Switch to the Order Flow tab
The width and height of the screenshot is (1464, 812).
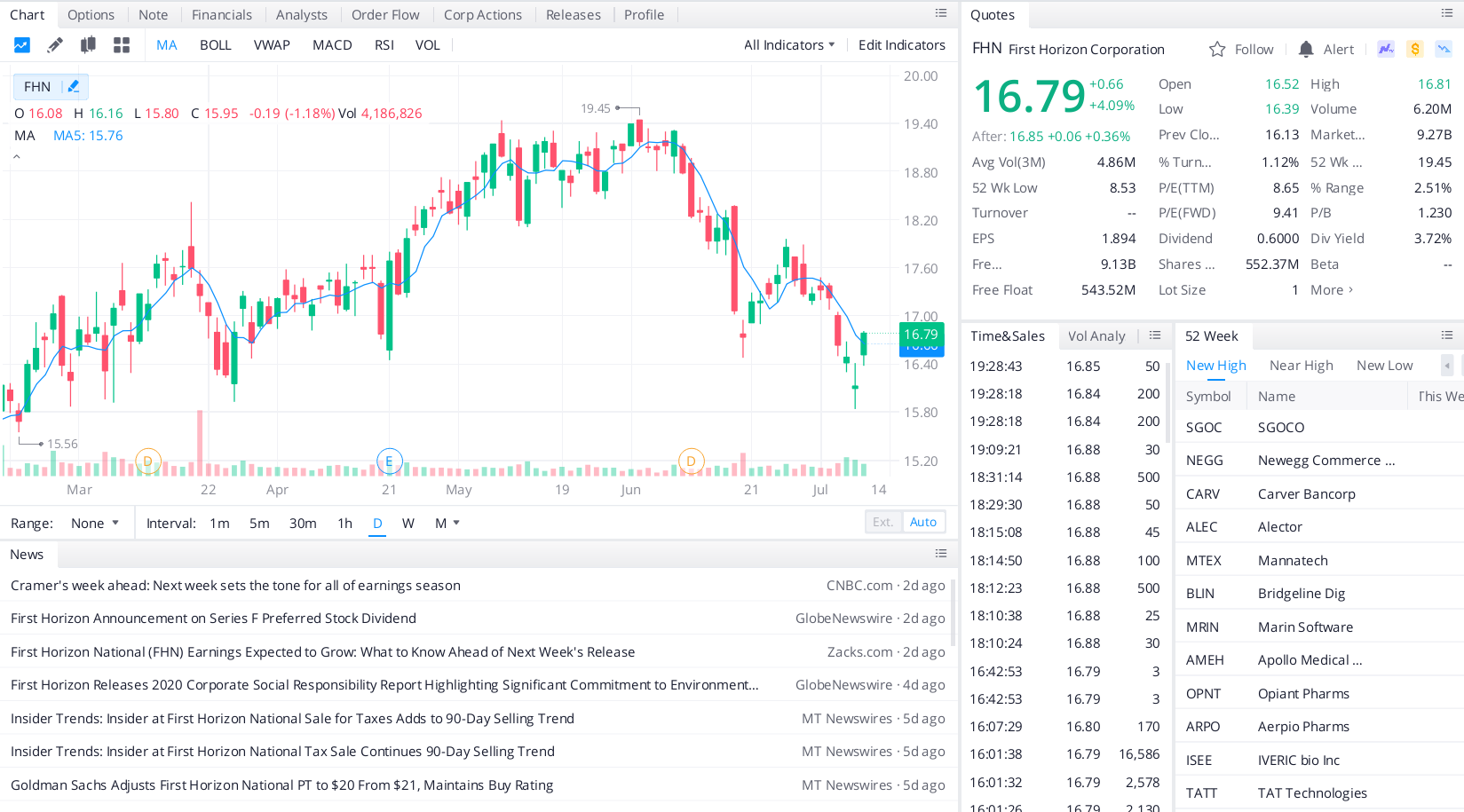pos(385,15)
